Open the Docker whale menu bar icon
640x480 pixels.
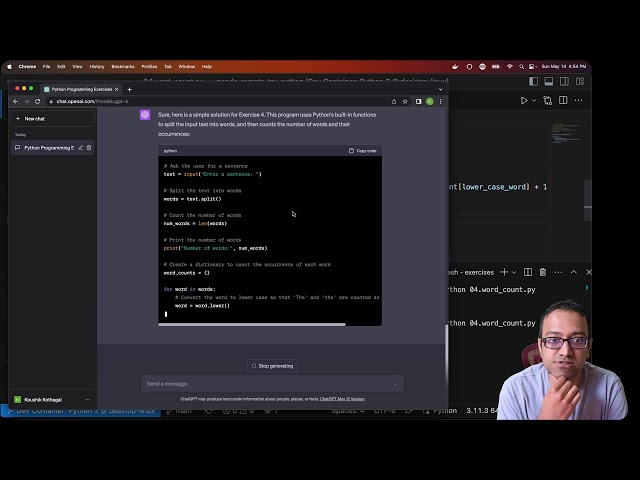tap(455, 67)
